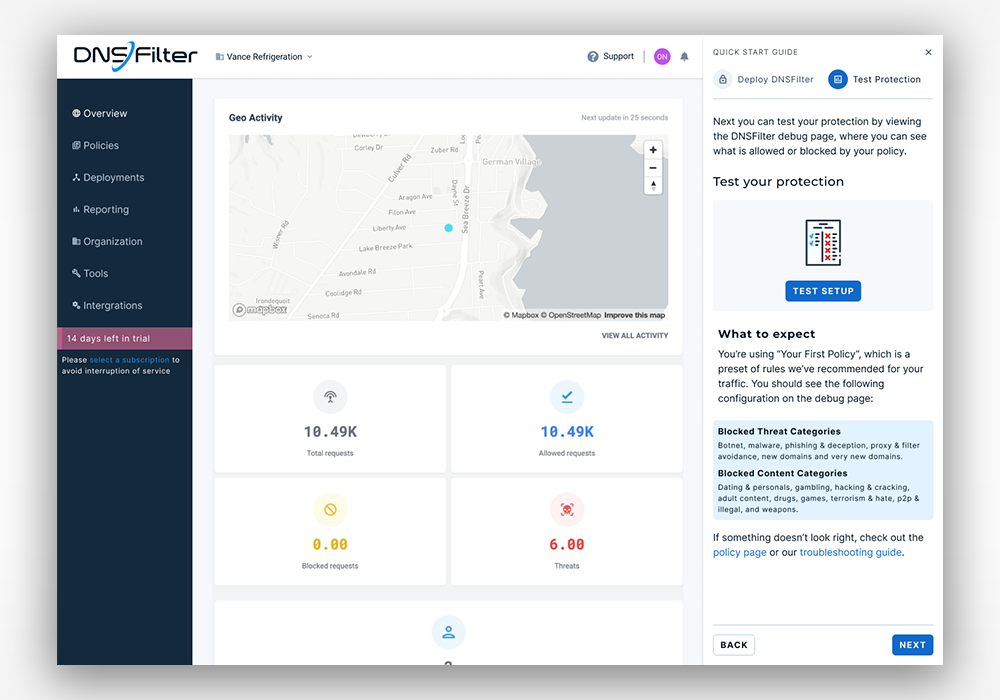This screenshot has width=1000, height=700.
Task: Open the troubleshooting guide link
Action: [850, 551]
